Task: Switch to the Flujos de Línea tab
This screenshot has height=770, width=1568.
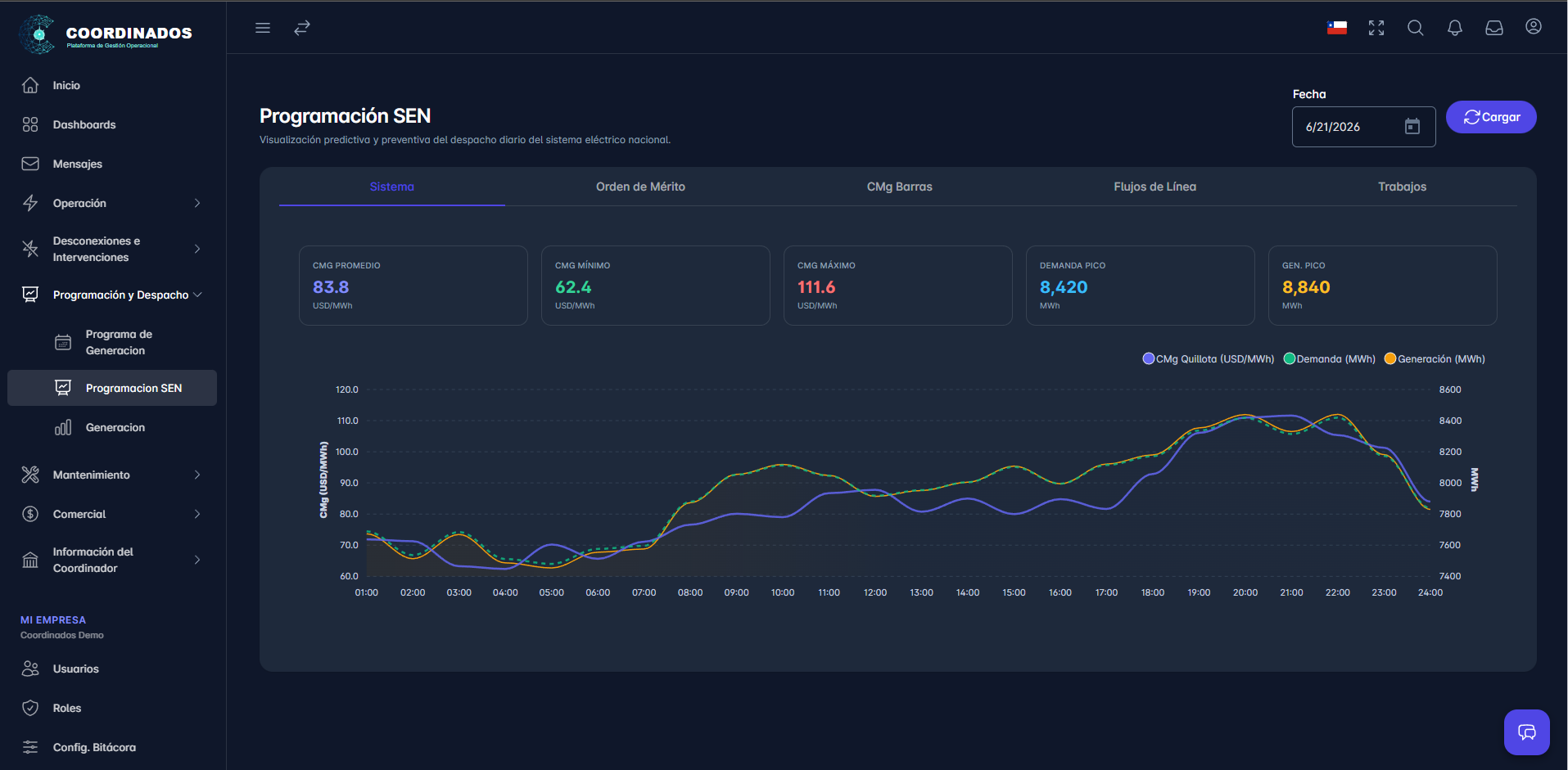Action: (1155, 187)
